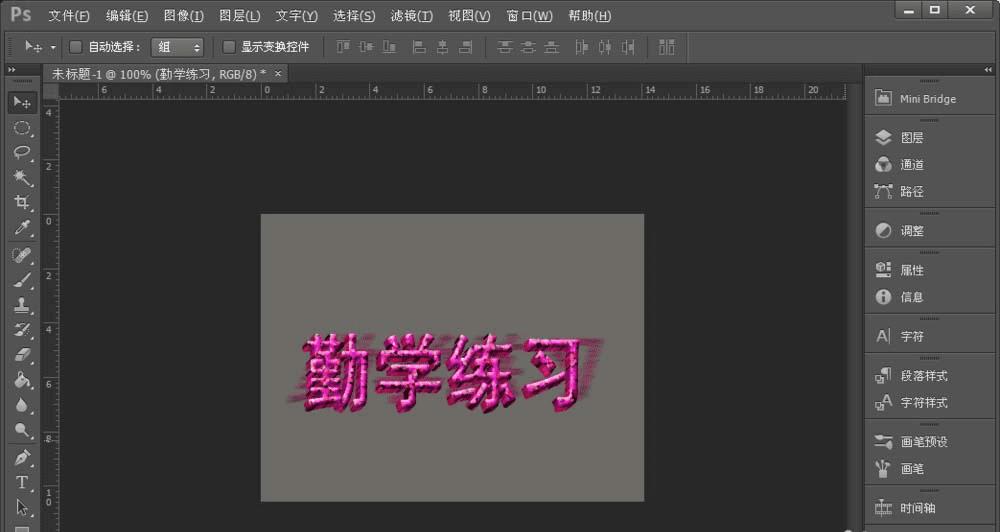
Task: Collapse the right panel dock arrows
Action: tap(988, 70)
